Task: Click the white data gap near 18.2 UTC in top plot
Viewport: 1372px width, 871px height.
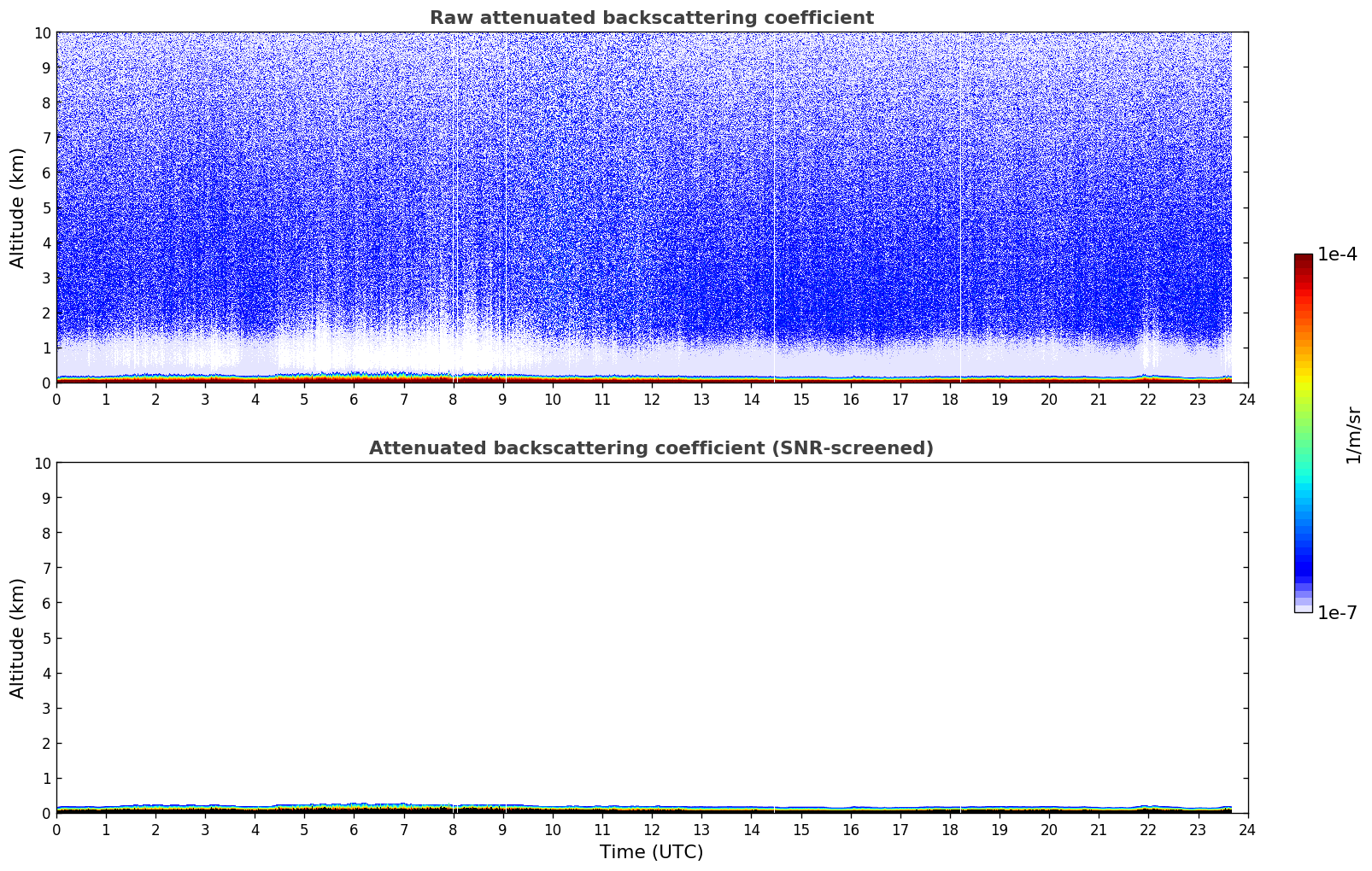Action: (x=960, y=205)
